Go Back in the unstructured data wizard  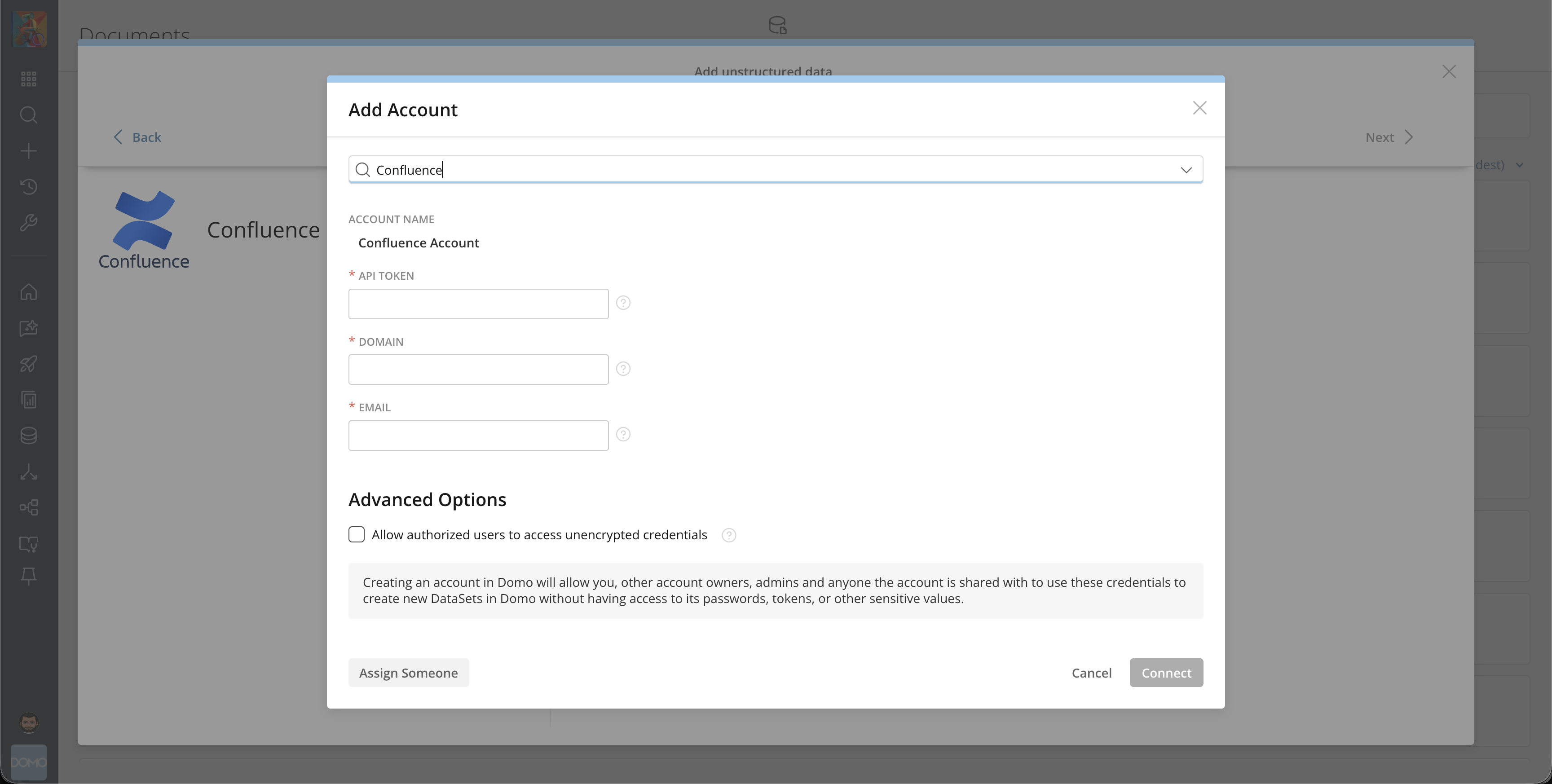[x=137, y=137]
